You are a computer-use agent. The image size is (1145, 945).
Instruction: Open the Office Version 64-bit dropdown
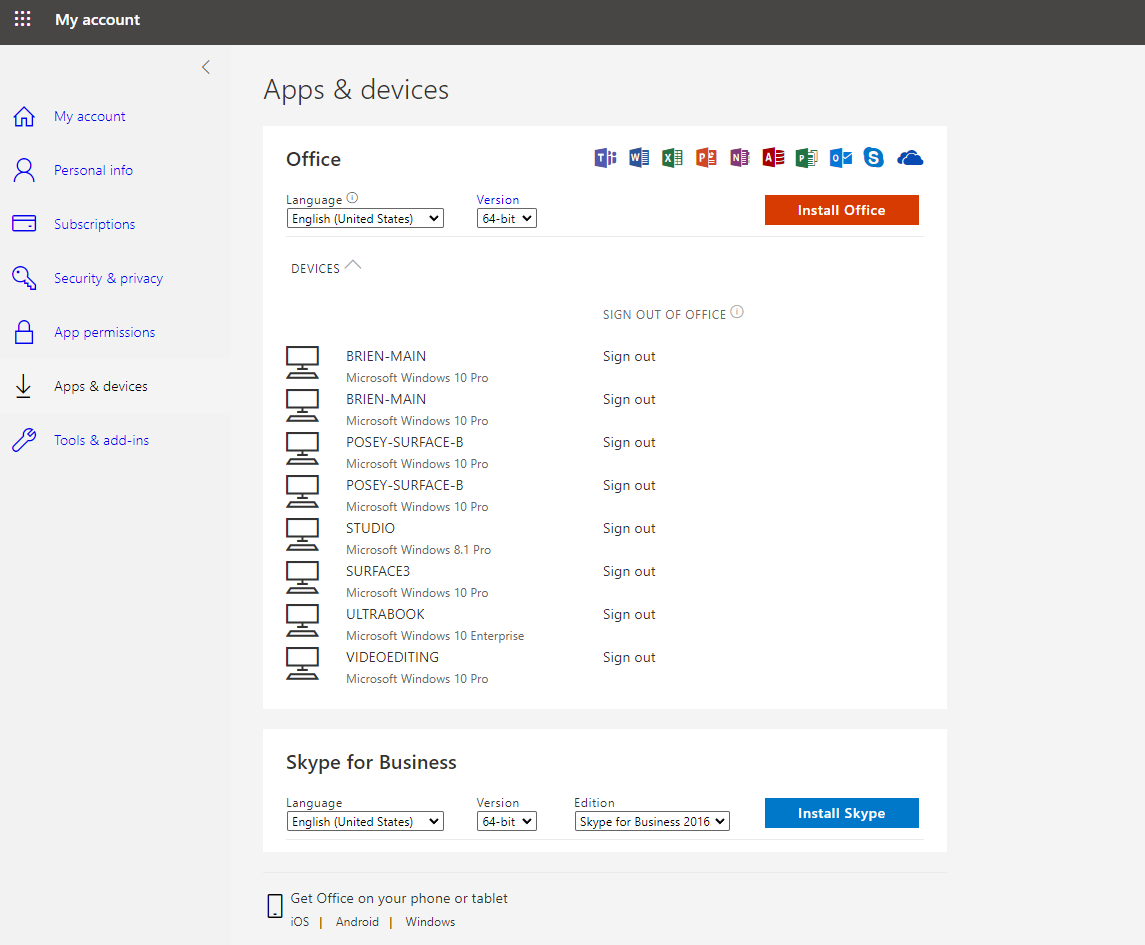(507, 218)
